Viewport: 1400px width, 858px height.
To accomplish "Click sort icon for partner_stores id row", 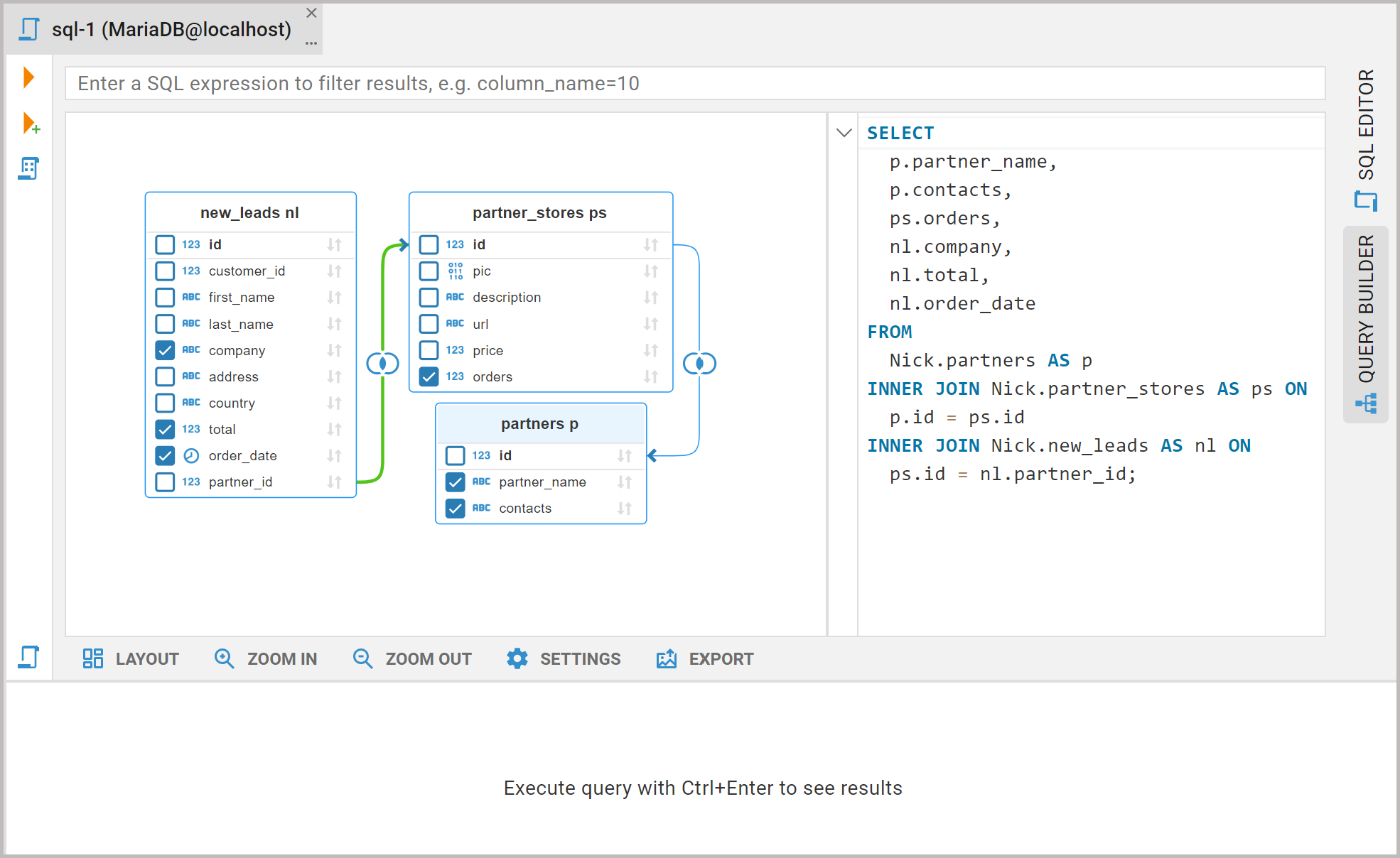I will click(x=650, y=245).
